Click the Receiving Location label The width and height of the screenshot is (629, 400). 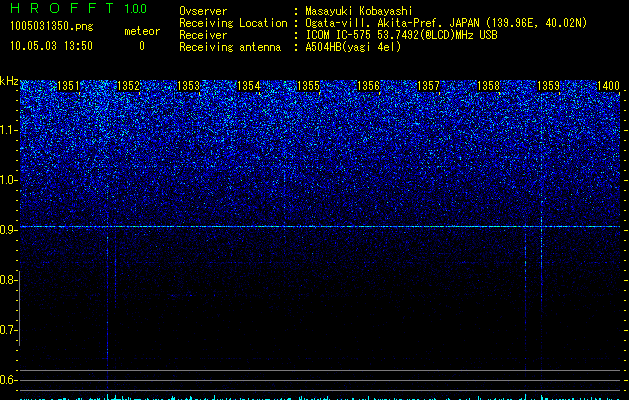[x=233, y=23]
